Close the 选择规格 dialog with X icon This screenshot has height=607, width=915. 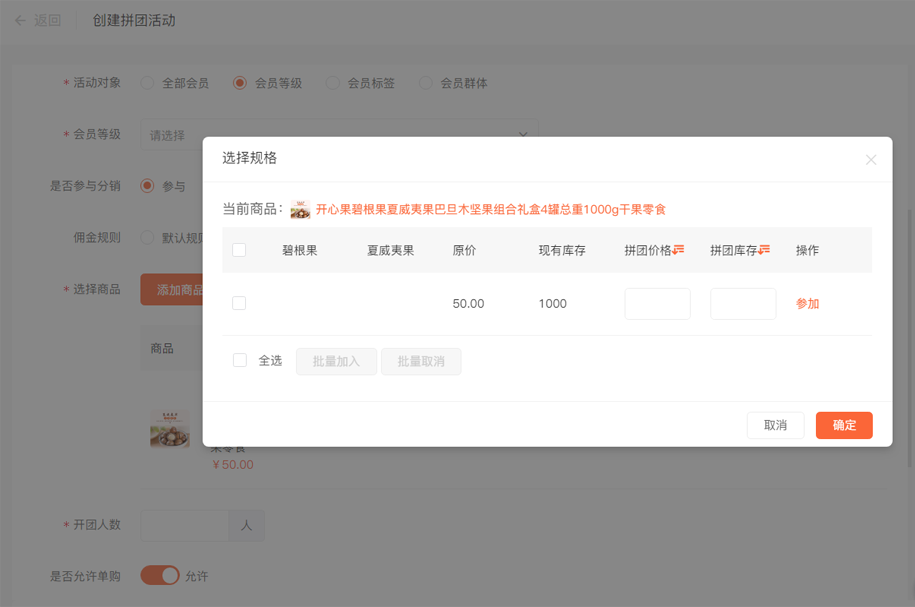click(871, 160)
